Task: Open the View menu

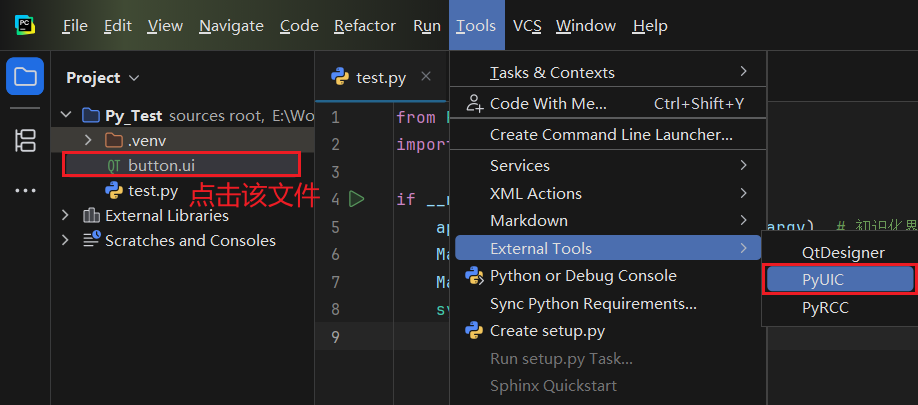Action: [x=165, y=26]
